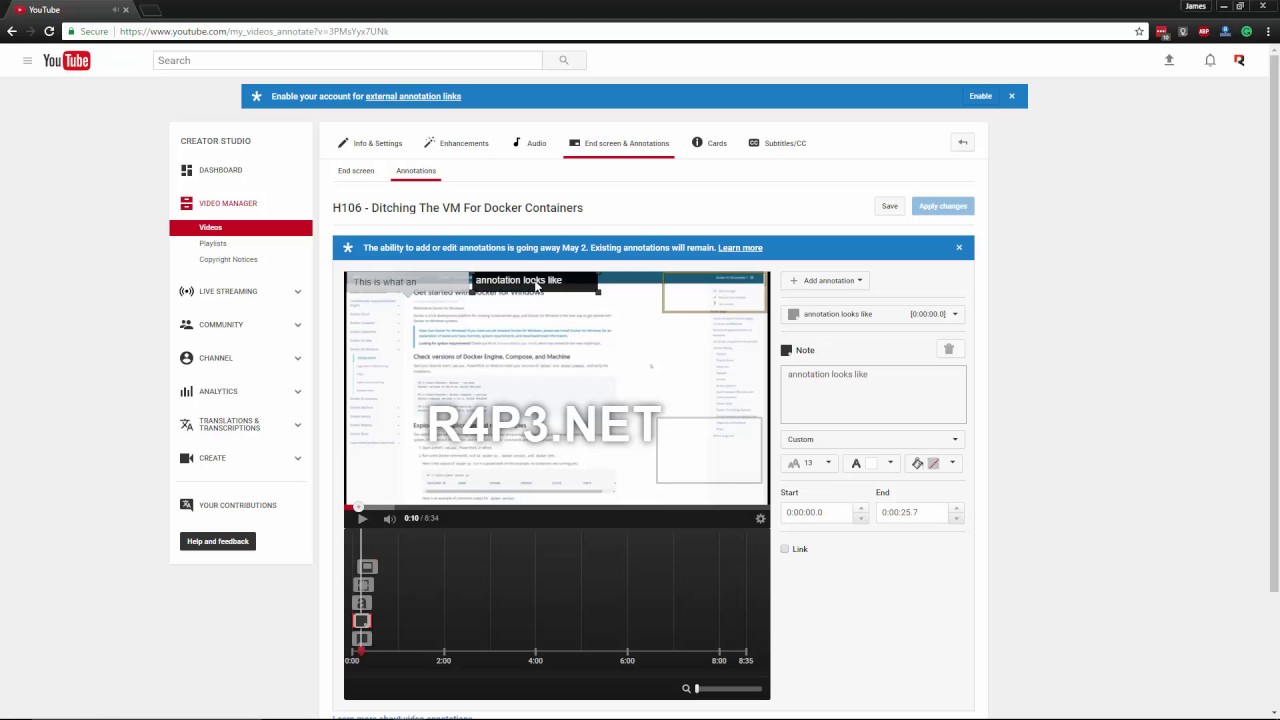Open the background fill color dropdown
Viewport: 1280px width, 720px height.
933,463
